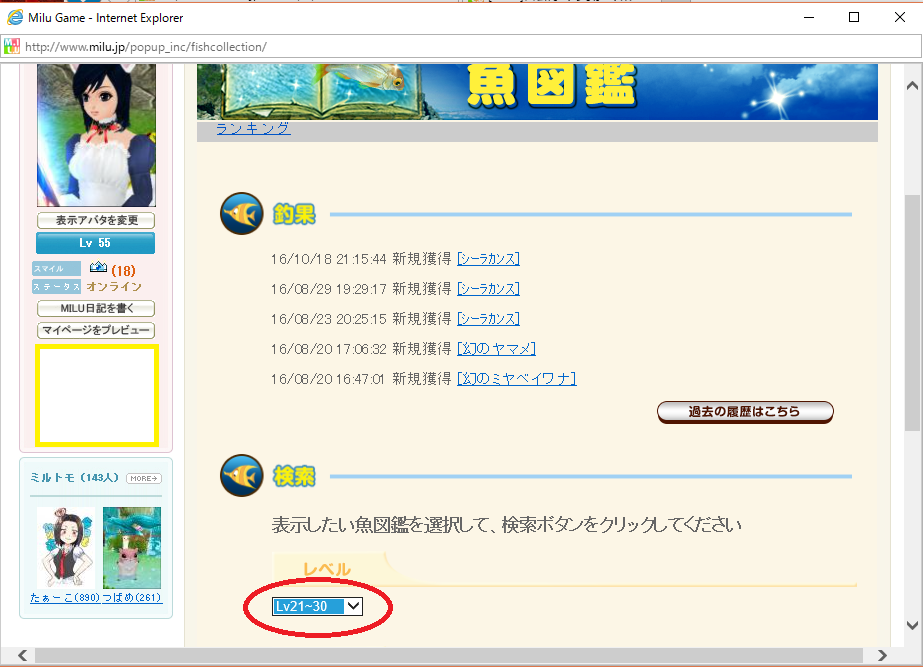Click the address bar URL field
This screenshot has height=667, width=923.
coord(400,46)
